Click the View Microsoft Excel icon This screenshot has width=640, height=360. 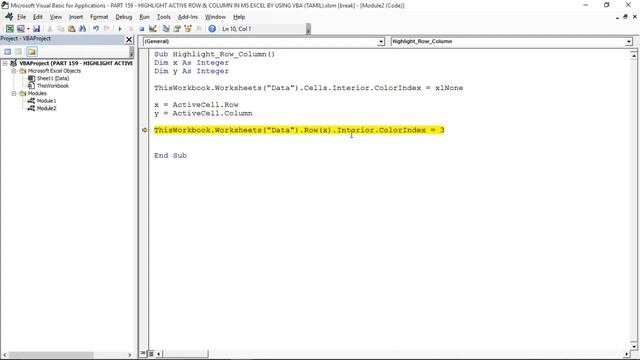tap(9, 29)
